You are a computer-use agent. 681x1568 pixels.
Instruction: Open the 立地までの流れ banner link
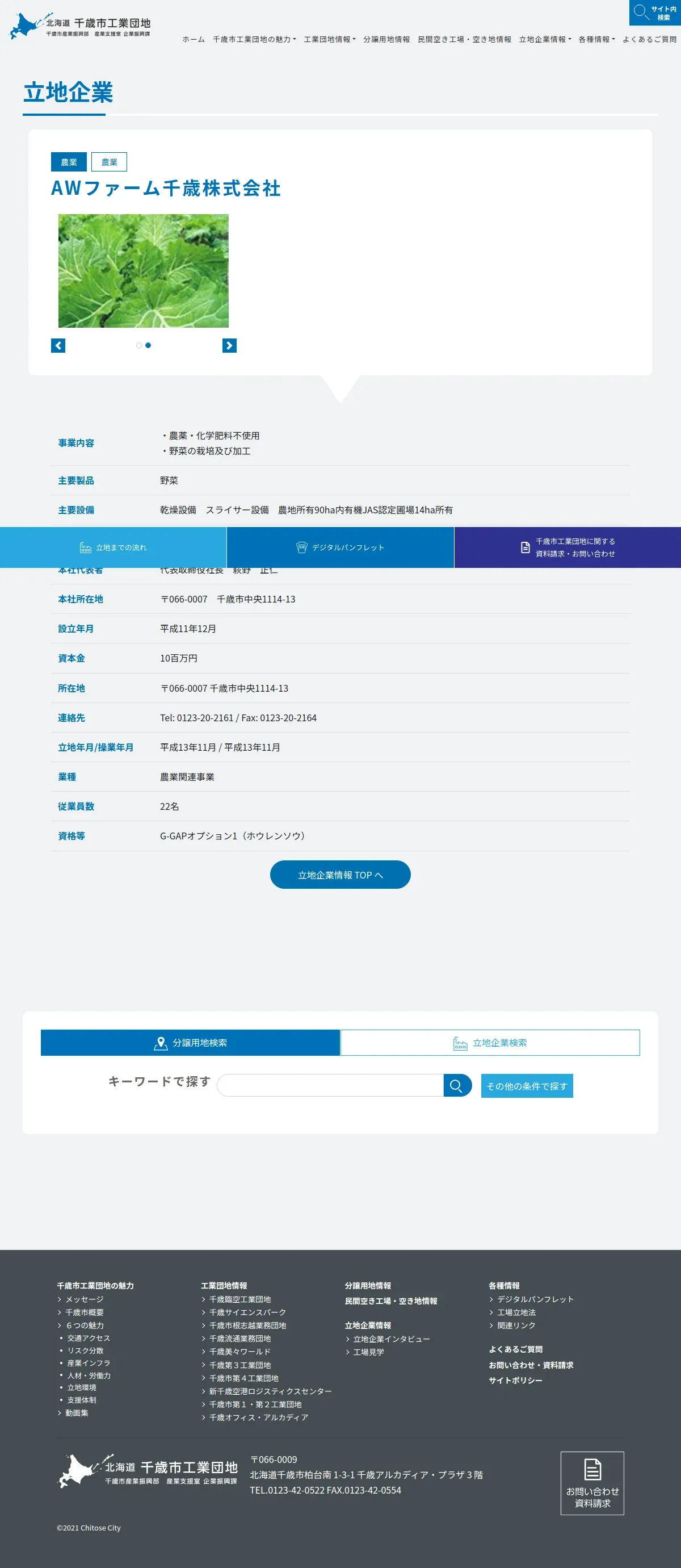coord(113,547)
